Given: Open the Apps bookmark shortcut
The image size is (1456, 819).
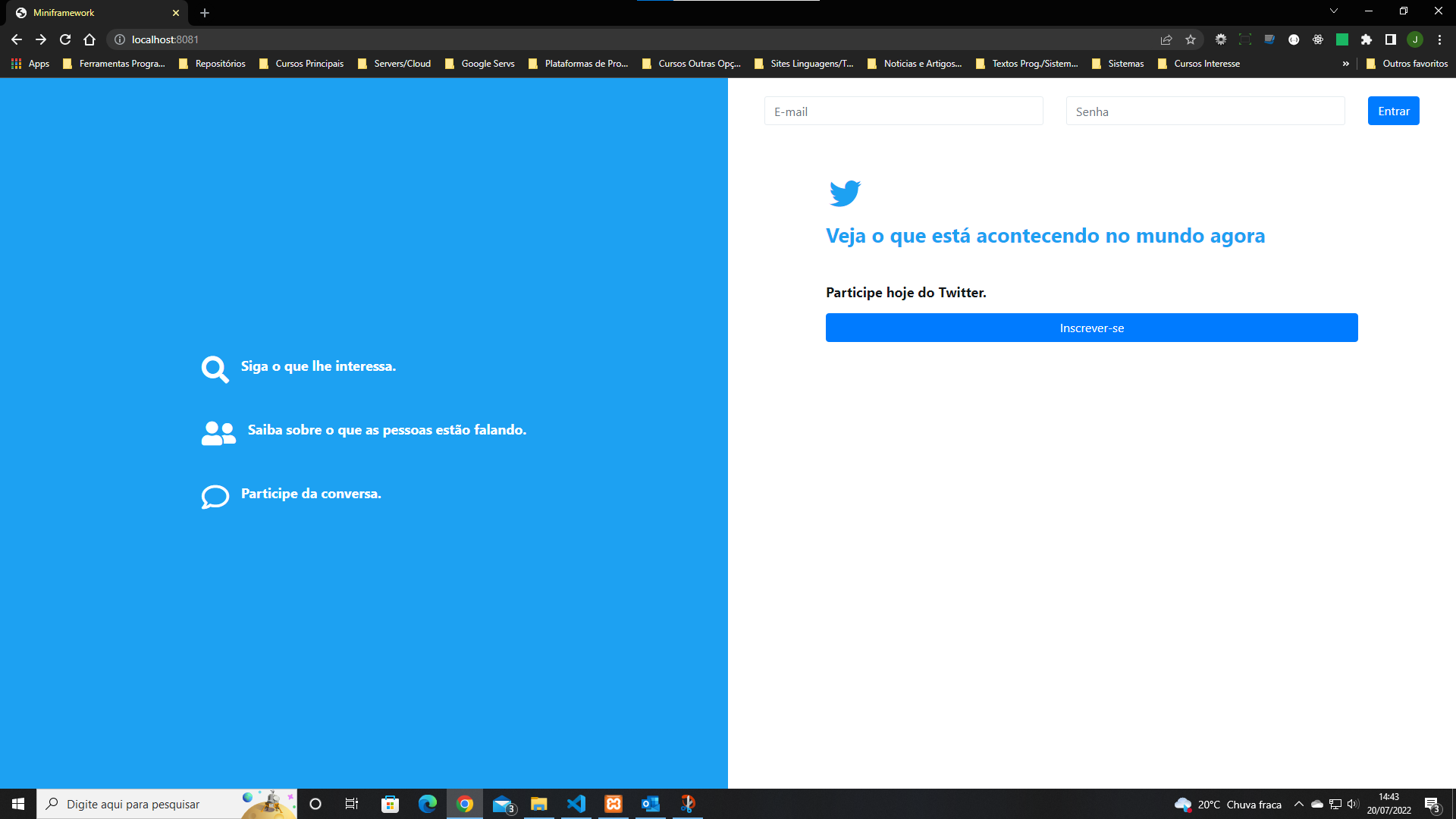Looking at the screenshot, I should [30, 64].
